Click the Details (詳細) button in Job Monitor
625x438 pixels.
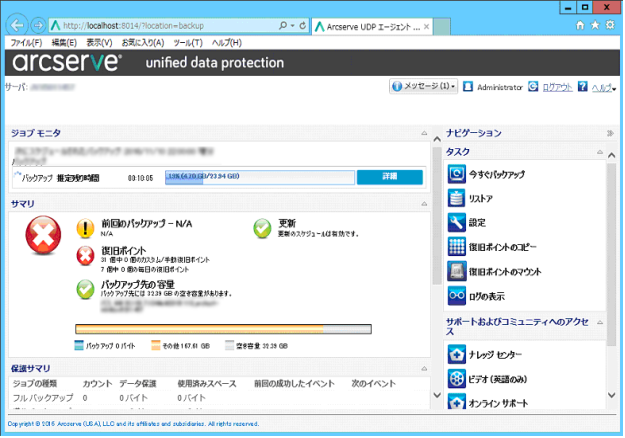389,177
